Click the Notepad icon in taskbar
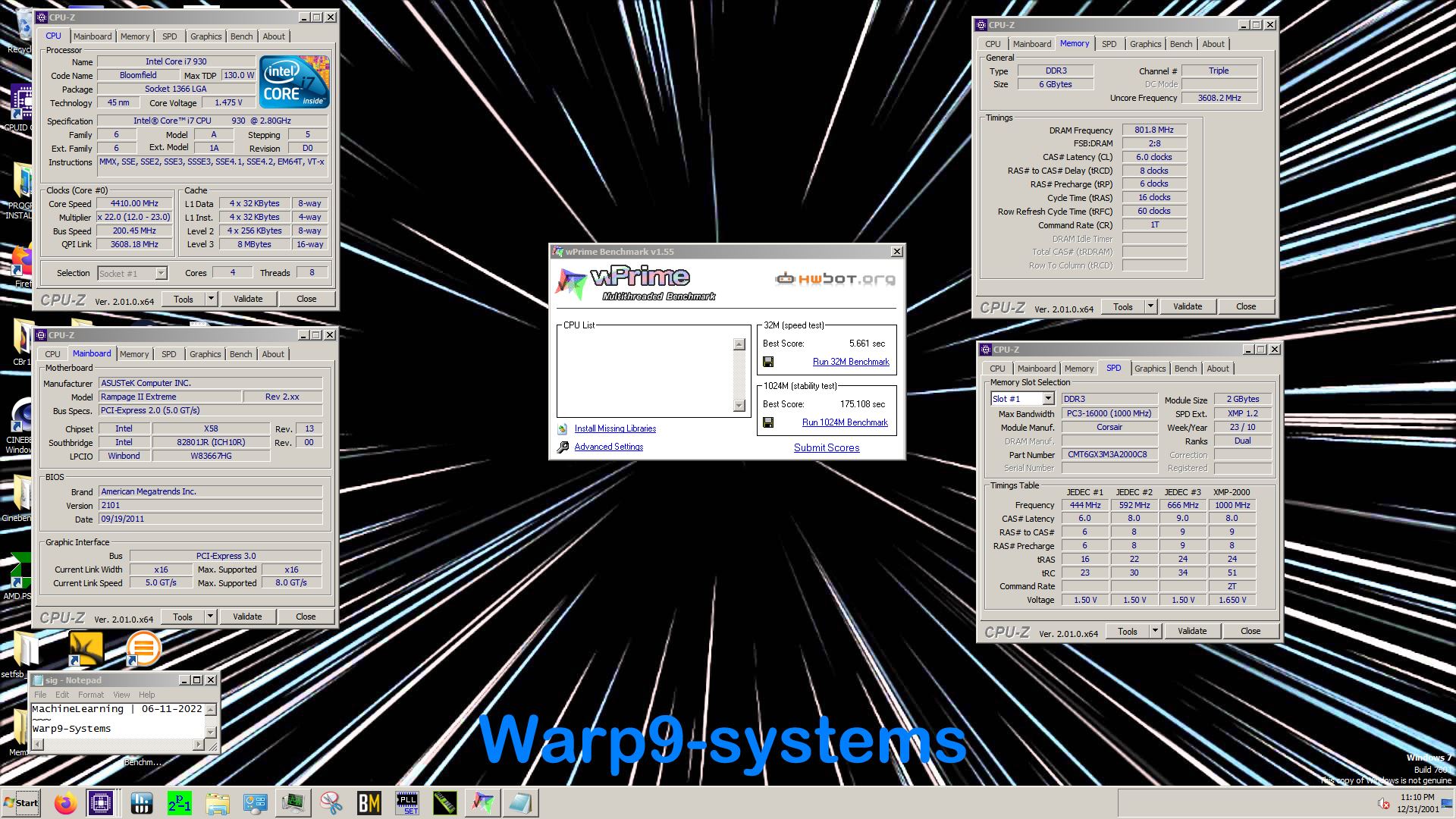The width and height of the screenshot is (1456, 819). coord(521,803)
